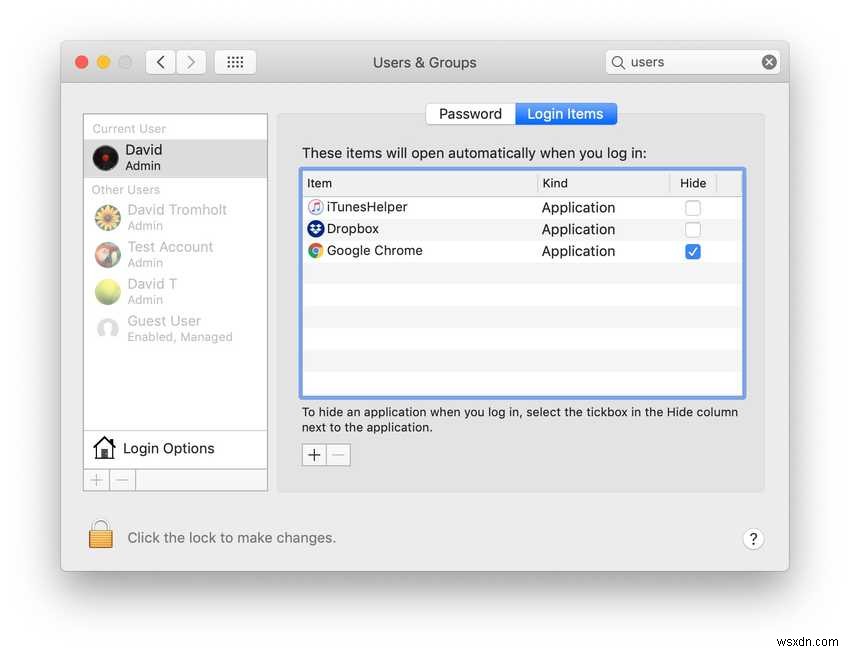Click the Login Options house icon

pyautogui.click(x=104, y=448)
